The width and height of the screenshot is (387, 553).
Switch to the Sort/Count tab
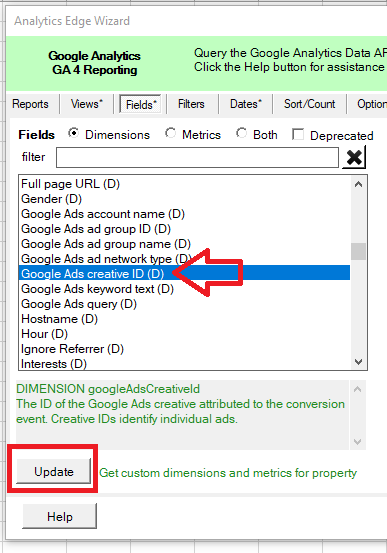point(309,104)
